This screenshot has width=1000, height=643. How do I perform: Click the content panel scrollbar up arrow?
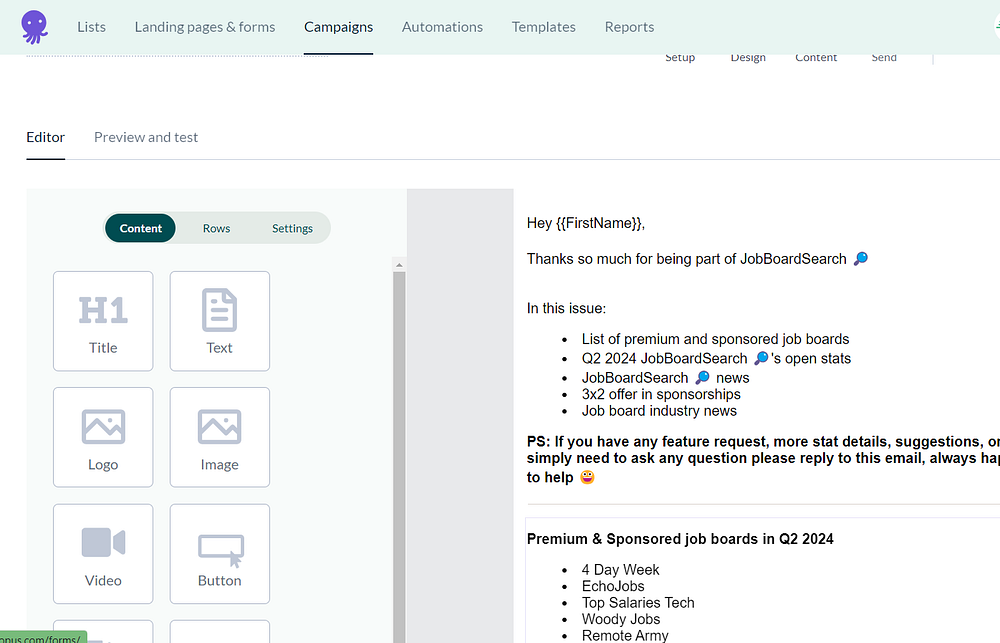(399, 265)
